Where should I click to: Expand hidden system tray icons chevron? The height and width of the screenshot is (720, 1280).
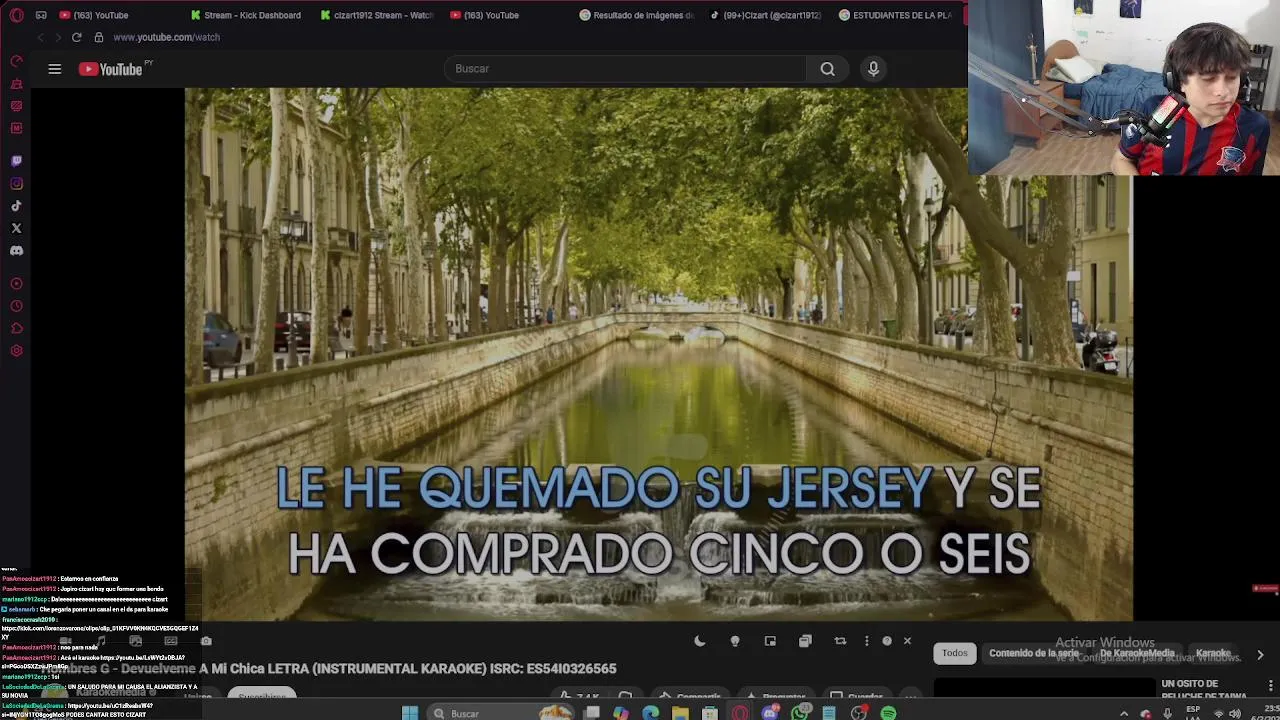point(1124,714)
